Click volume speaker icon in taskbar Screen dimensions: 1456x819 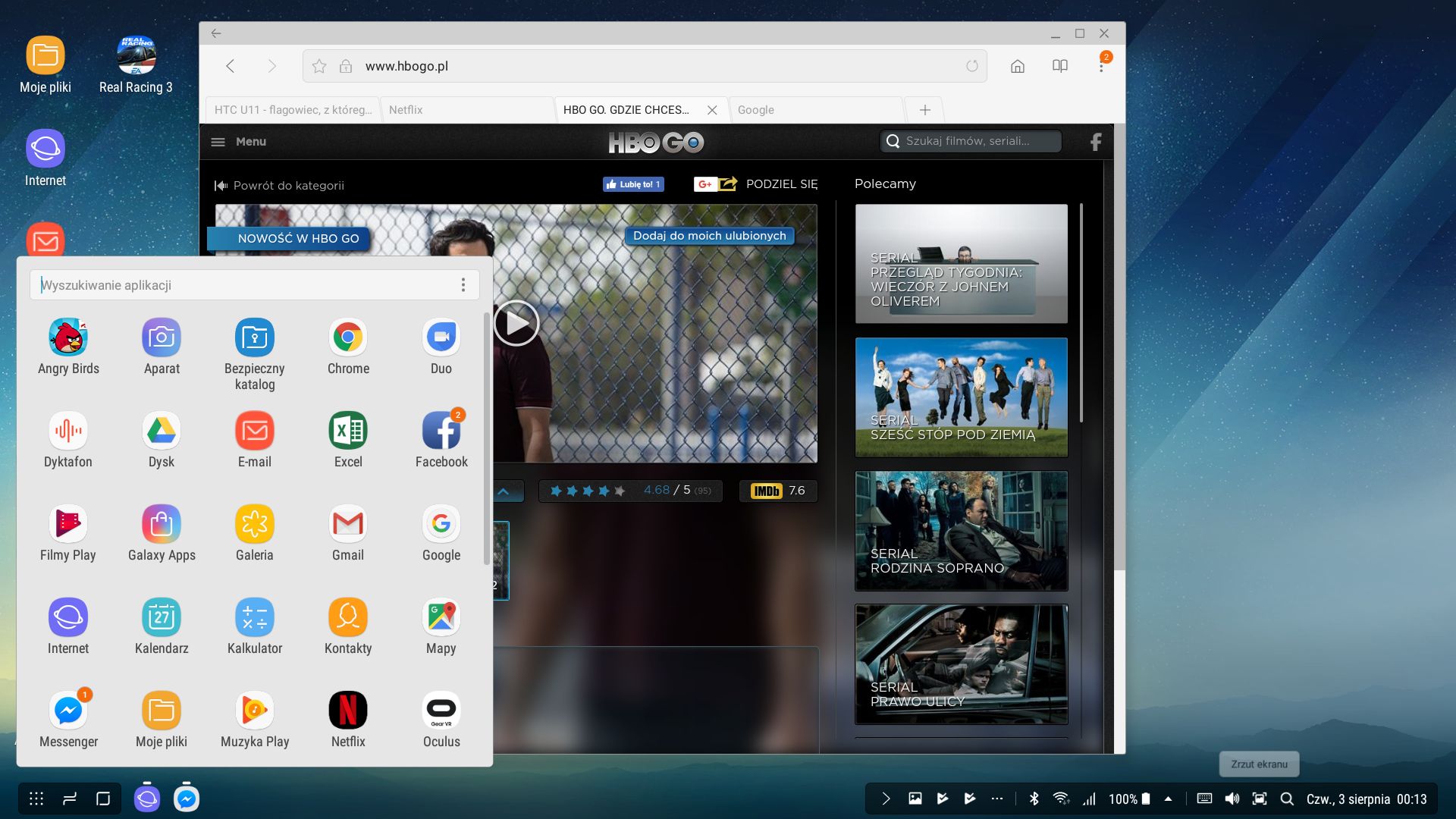[1232, 799]
